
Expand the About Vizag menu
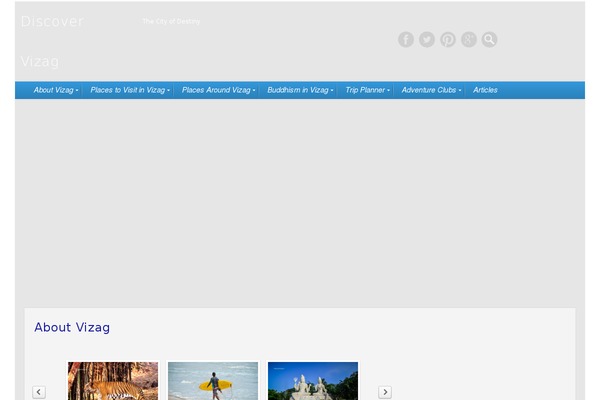coord(56,90)
